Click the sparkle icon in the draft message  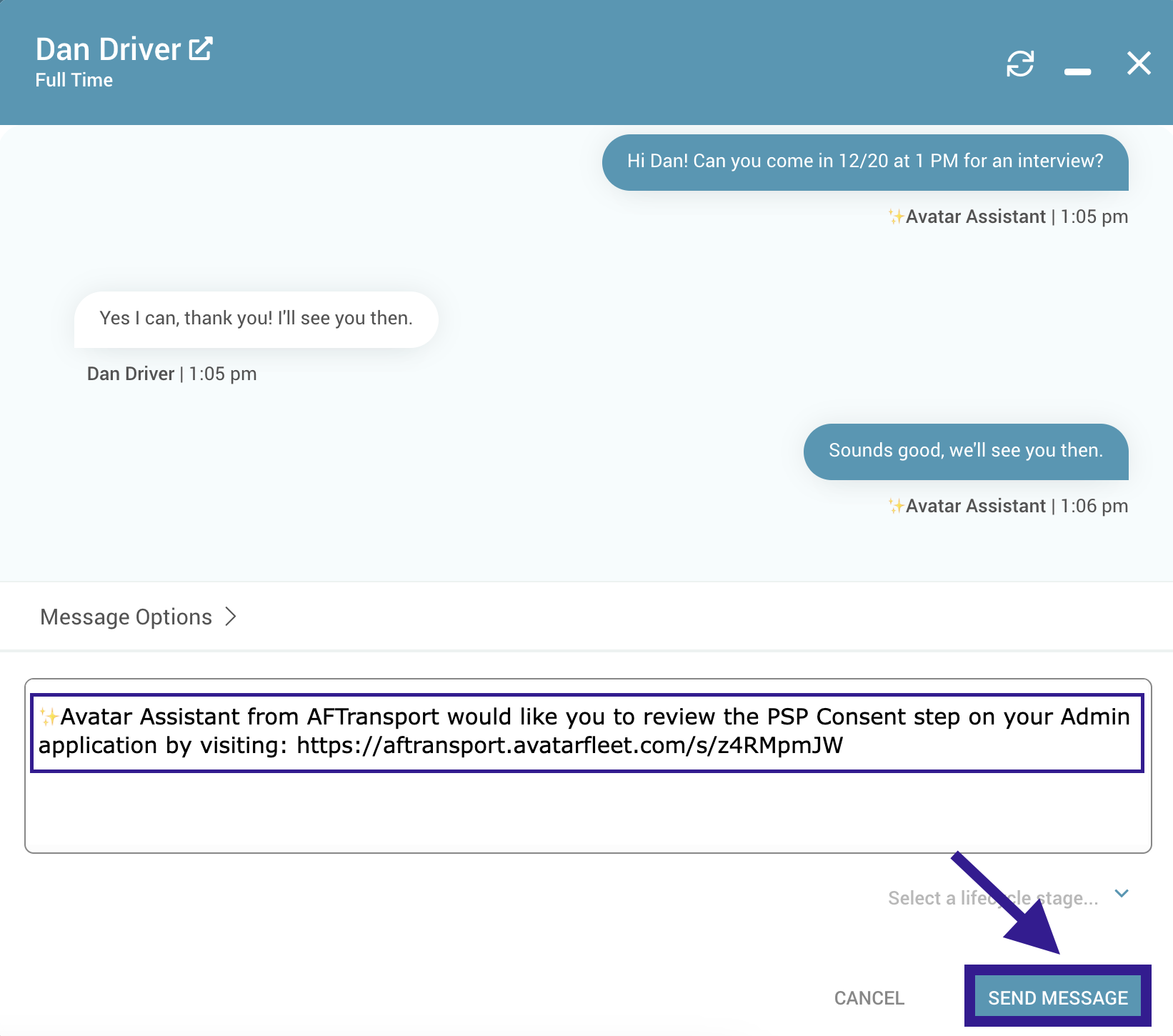click(49, 716)
